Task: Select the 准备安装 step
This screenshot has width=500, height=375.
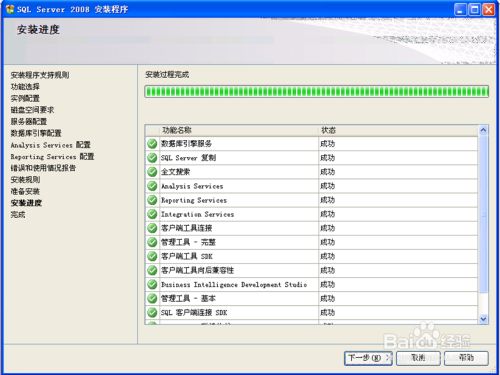Action: tap(25, 191)
